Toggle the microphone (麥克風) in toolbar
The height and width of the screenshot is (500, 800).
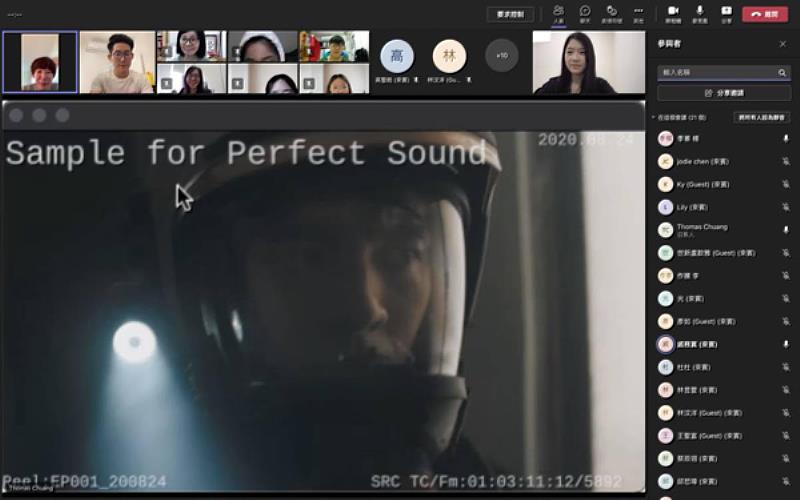pyautogui.click(x=700, y=13)
